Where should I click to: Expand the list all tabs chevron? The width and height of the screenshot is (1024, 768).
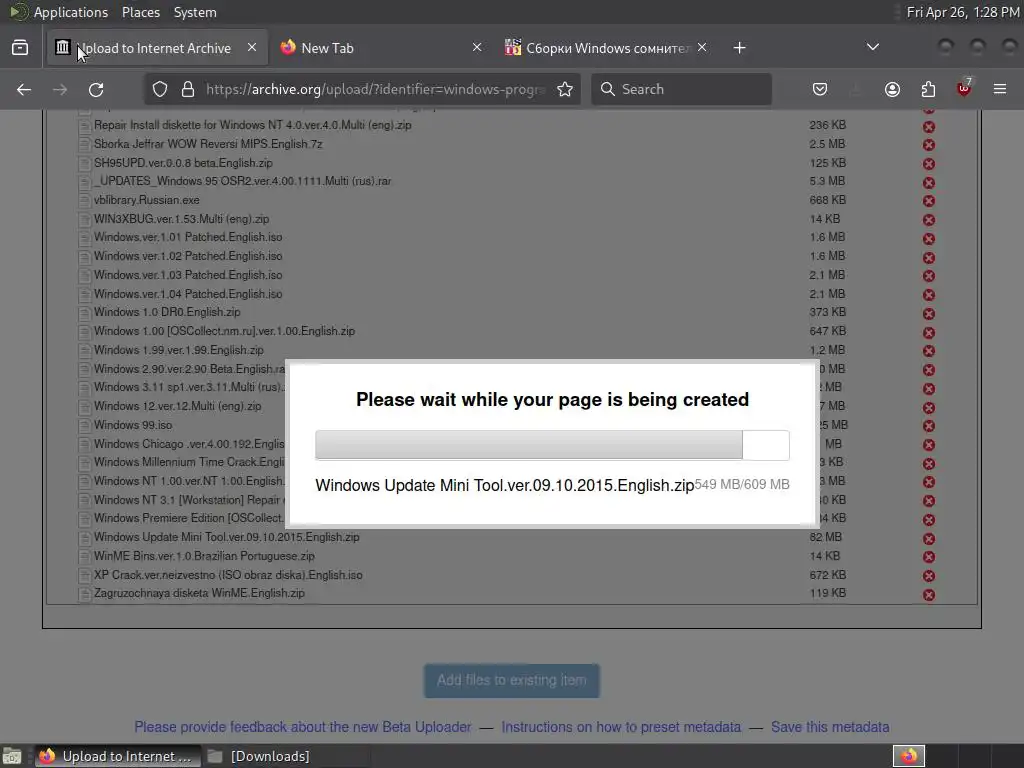point(872,47)
